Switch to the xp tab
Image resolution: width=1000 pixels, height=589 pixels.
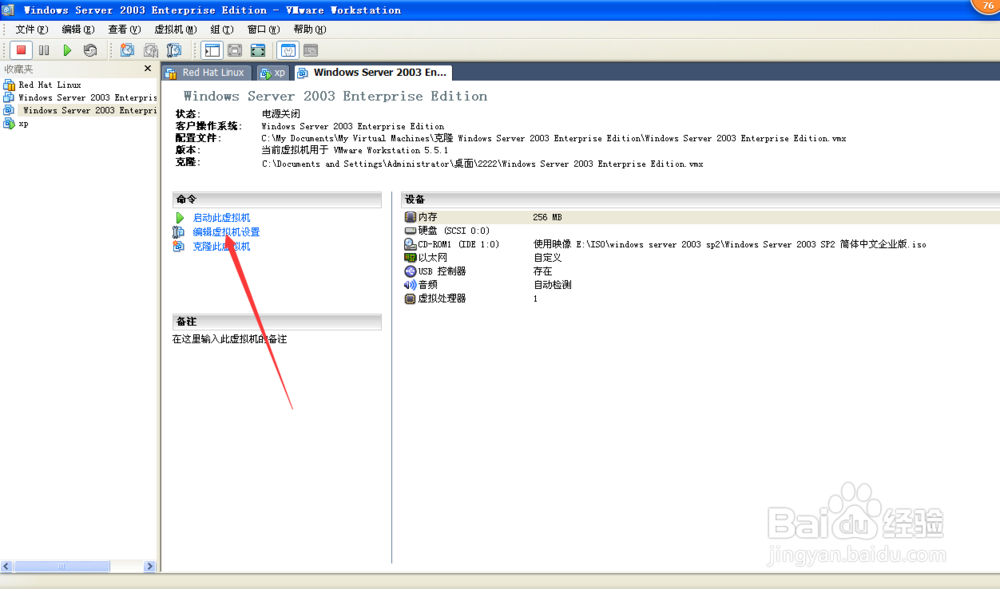(x=273, y=73)
